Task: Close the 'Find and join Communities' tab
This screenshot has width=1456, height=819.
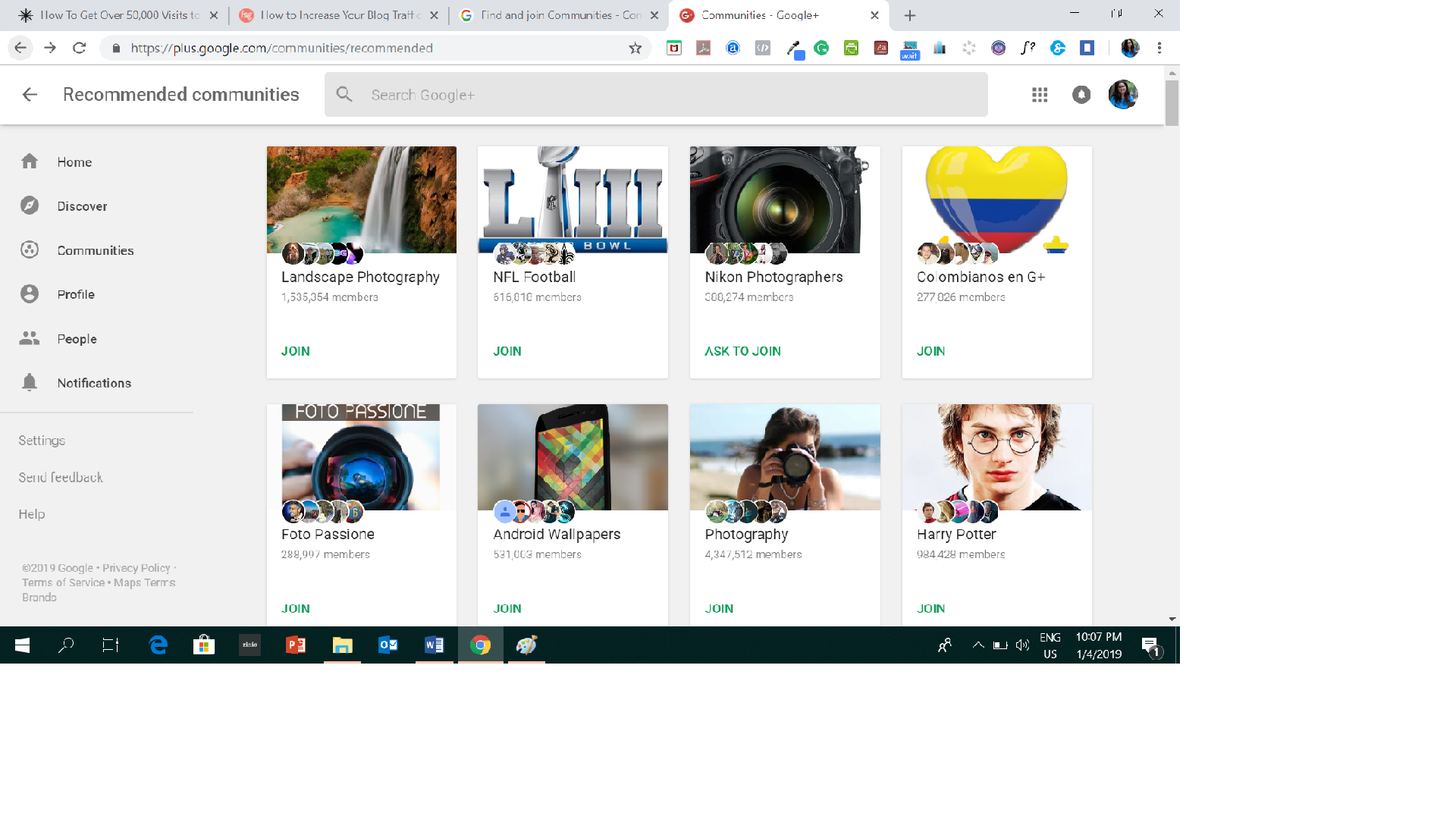Action: coord(654,15)
